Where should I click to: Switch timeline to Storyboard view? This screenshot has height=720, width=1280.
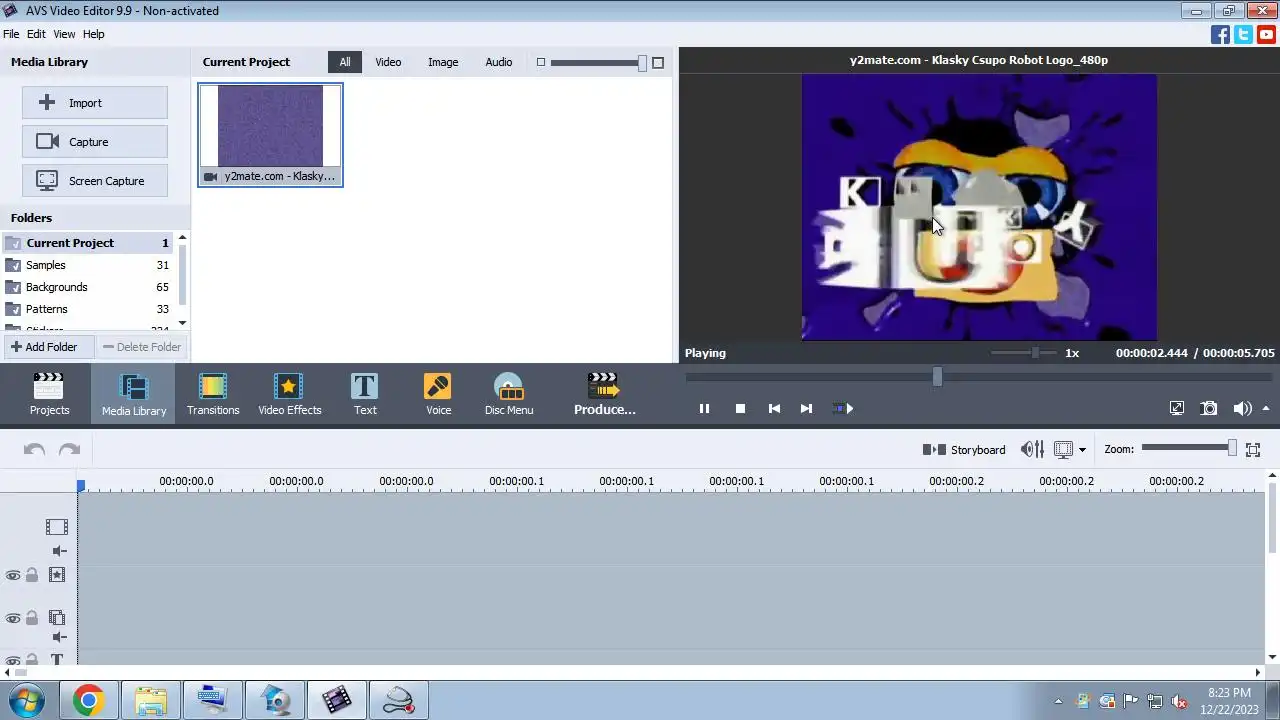(964, 450)
